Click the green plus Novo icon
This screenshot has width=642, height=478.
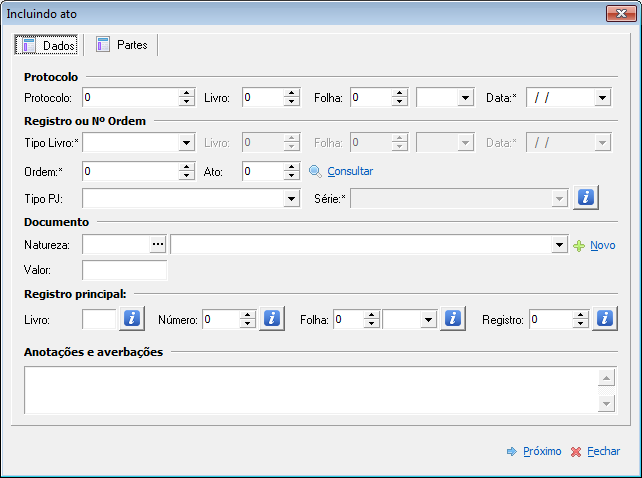(579, 246)
